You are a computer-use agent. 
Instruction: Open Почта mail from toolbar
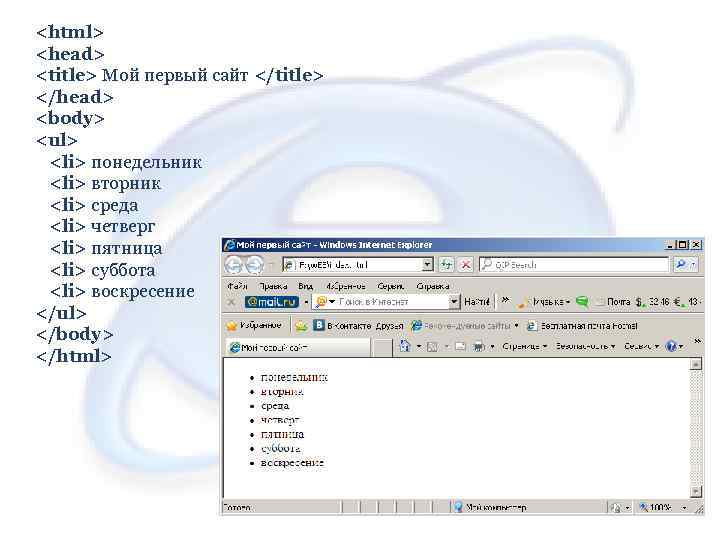[x=613, y=302]
